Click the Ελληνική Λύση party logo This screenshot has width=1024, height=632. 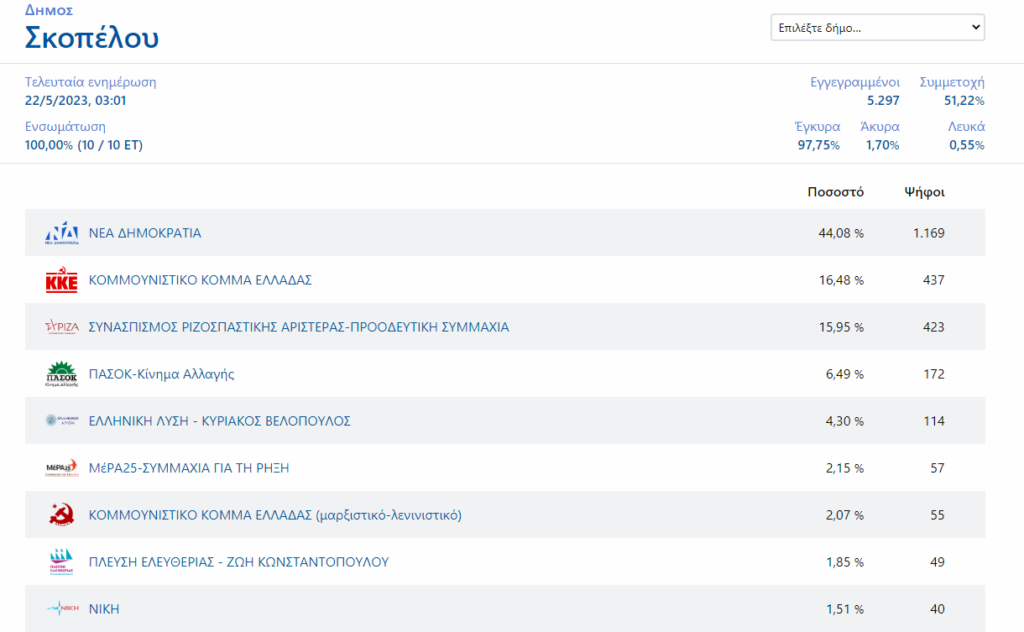coord(61,421)
